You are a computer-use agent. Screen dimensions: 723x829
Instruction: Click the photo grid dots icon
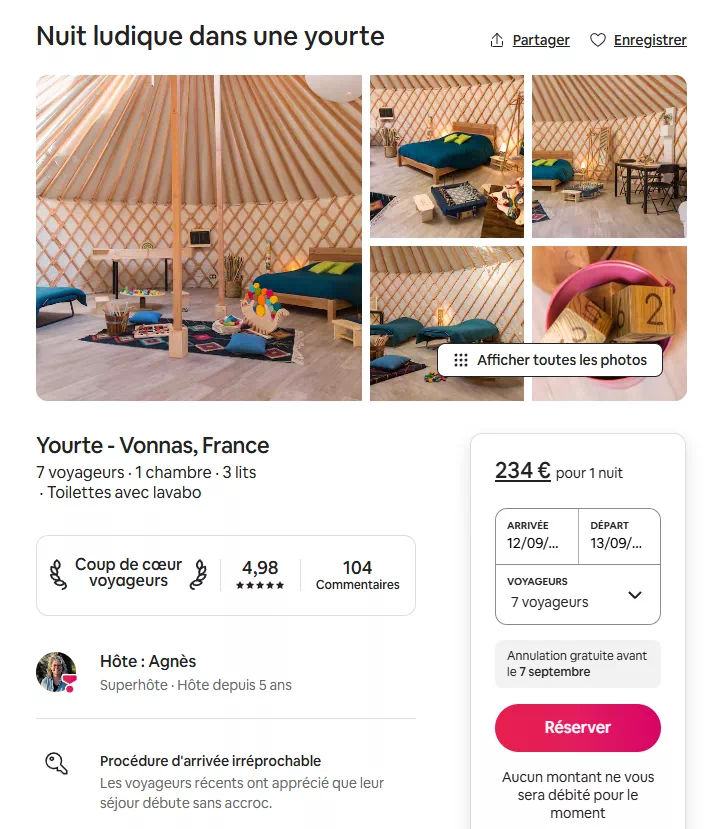(460, 360)
